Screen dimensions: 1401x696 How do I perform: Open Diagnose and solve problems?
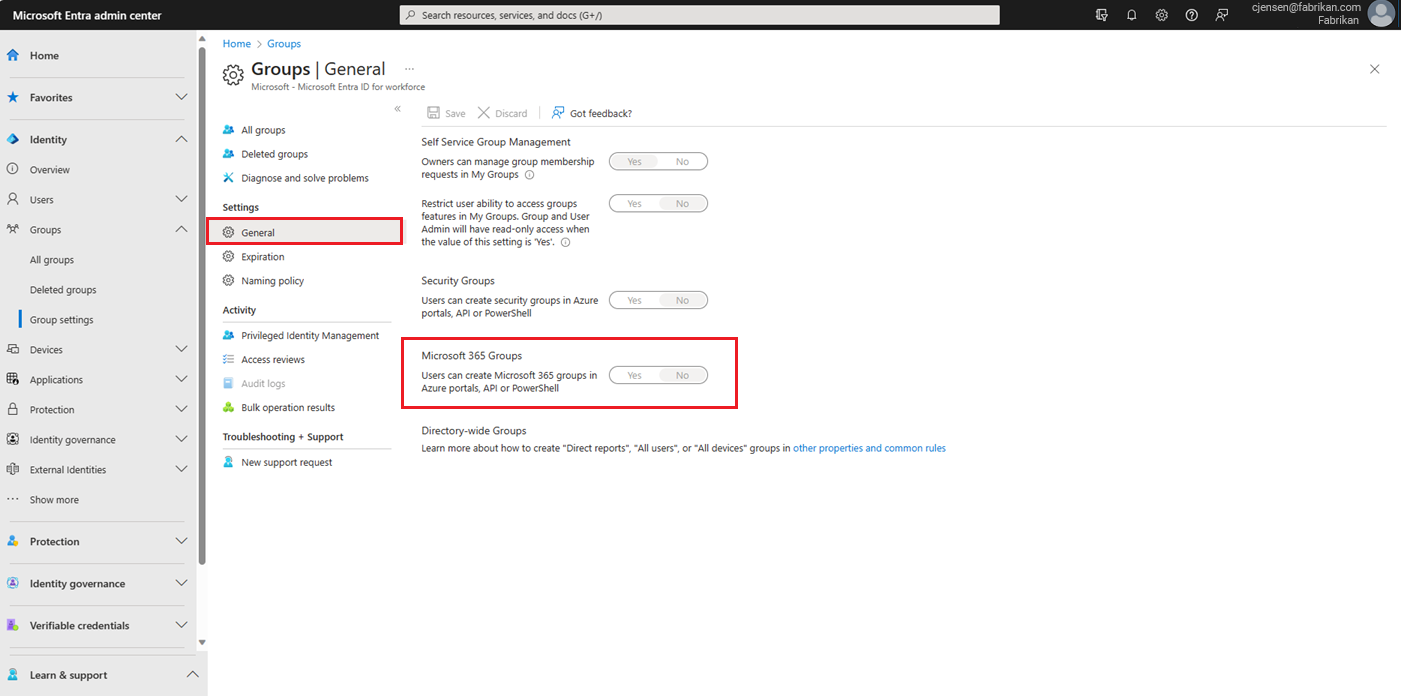point(296,177)
